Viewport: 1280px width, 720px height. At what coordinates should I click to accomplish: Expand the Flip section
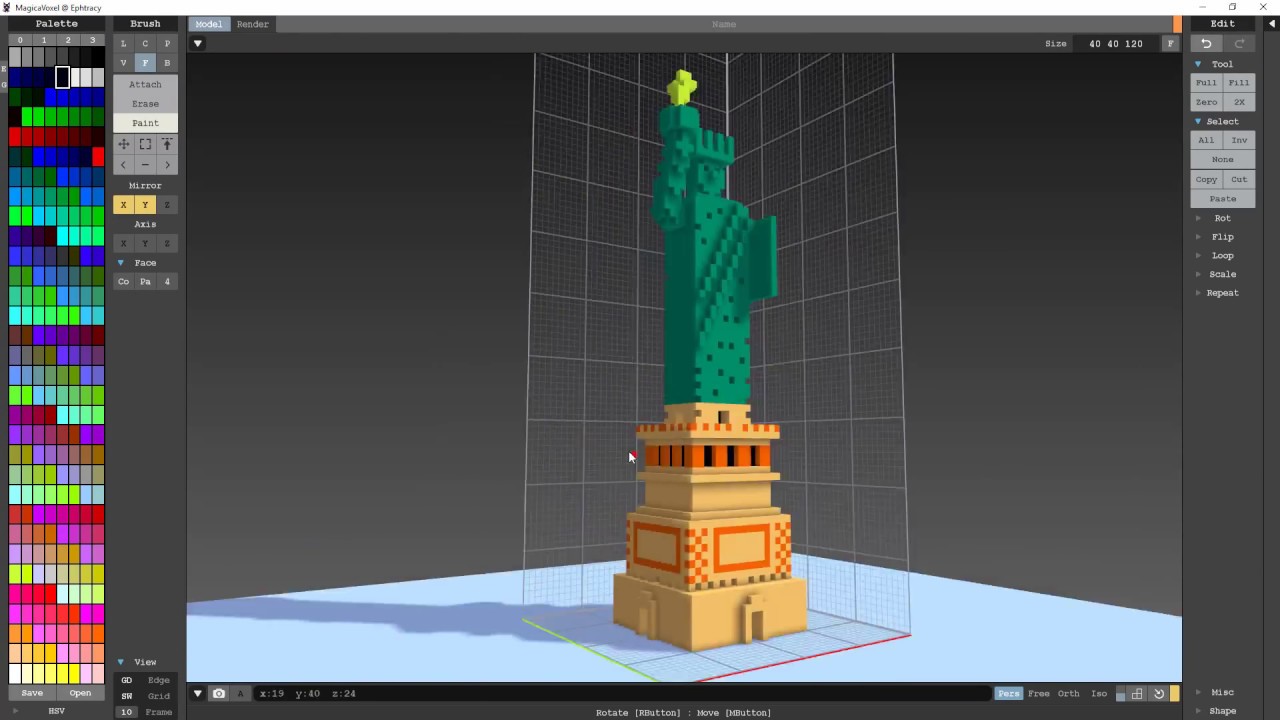(x=1198, y=237)
